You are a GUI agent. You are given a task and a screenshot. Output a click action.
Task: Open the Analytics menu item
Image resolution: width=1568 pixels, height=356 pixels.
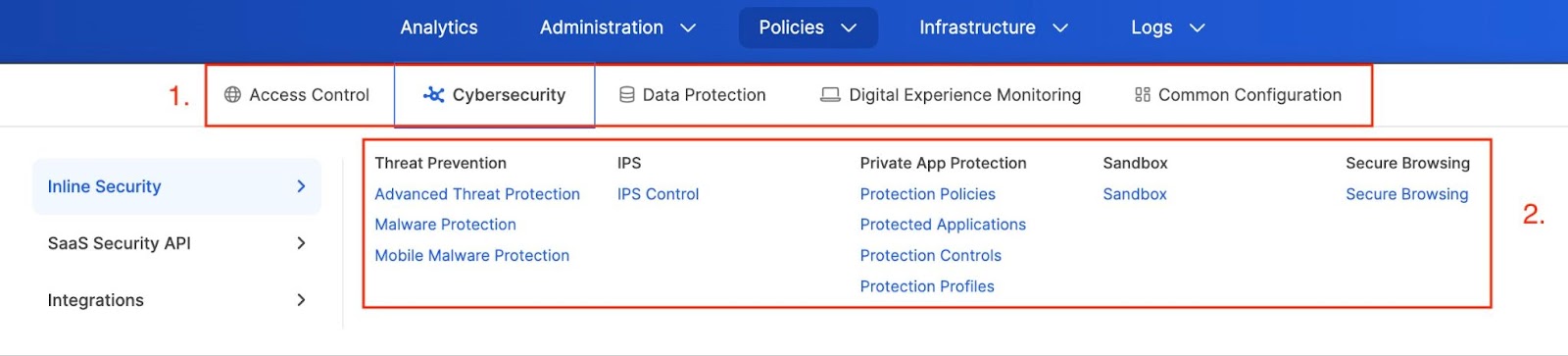tap(439, 27)
